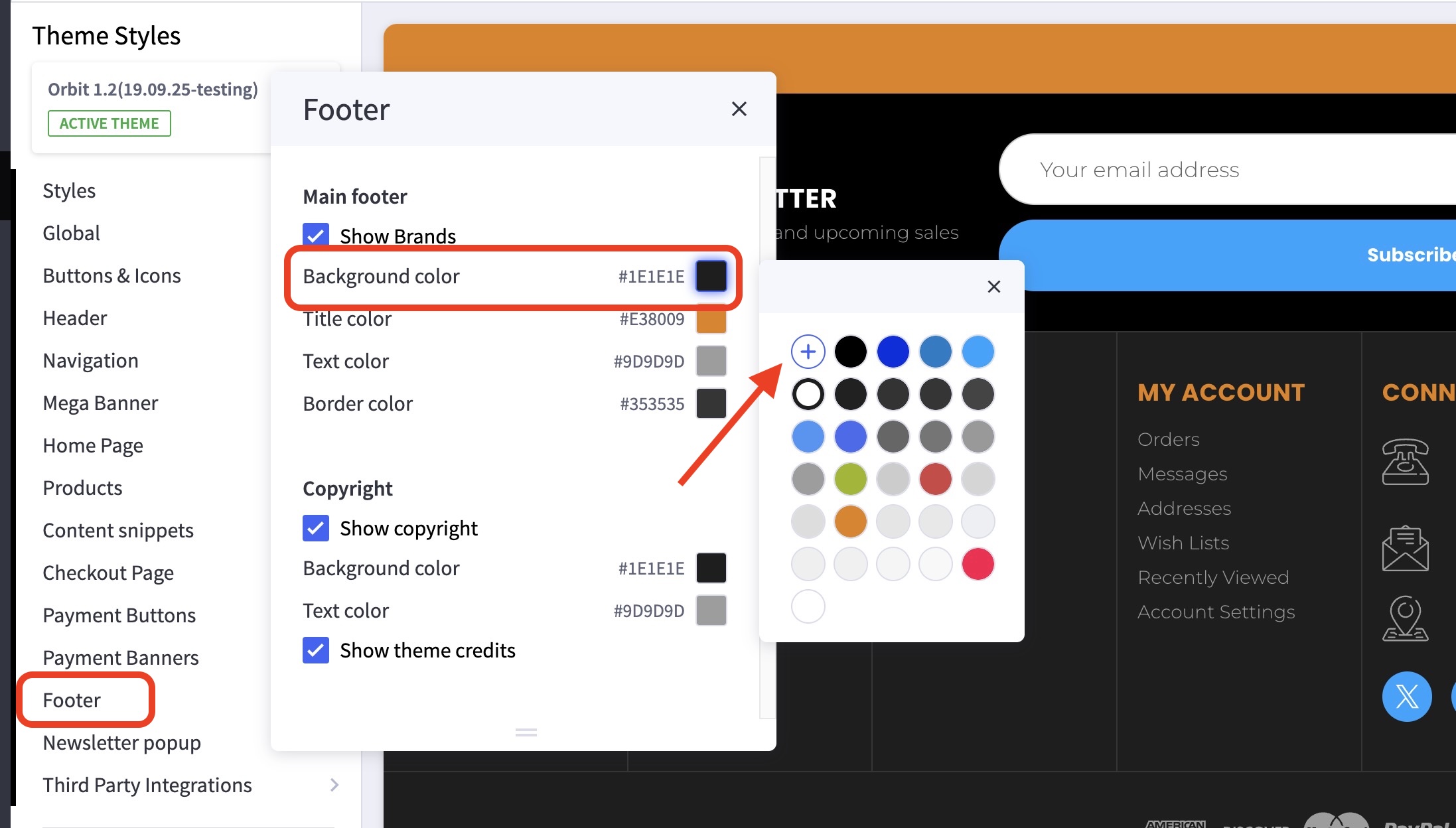Select Newsletter popup in sidebar
This screenshot has width=1456, height=828.
click(121, 742)
